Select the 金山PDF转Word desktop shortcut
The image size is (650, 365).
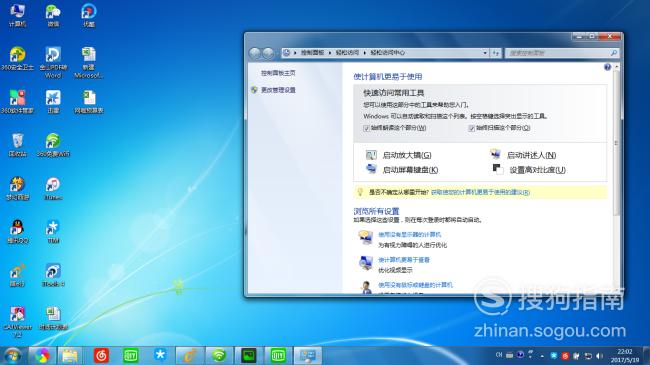[53, 63]
